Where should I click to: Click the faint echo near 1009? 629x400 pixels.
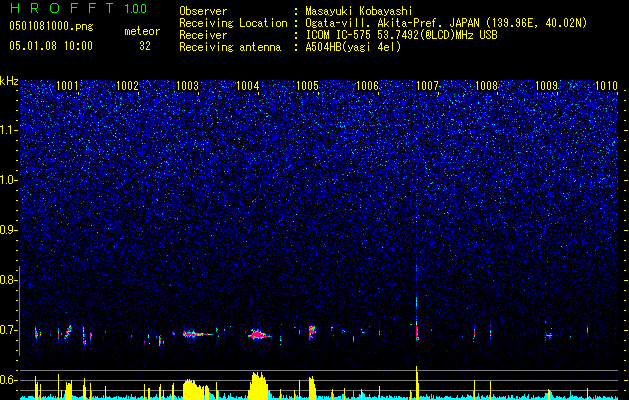point(548,335)
